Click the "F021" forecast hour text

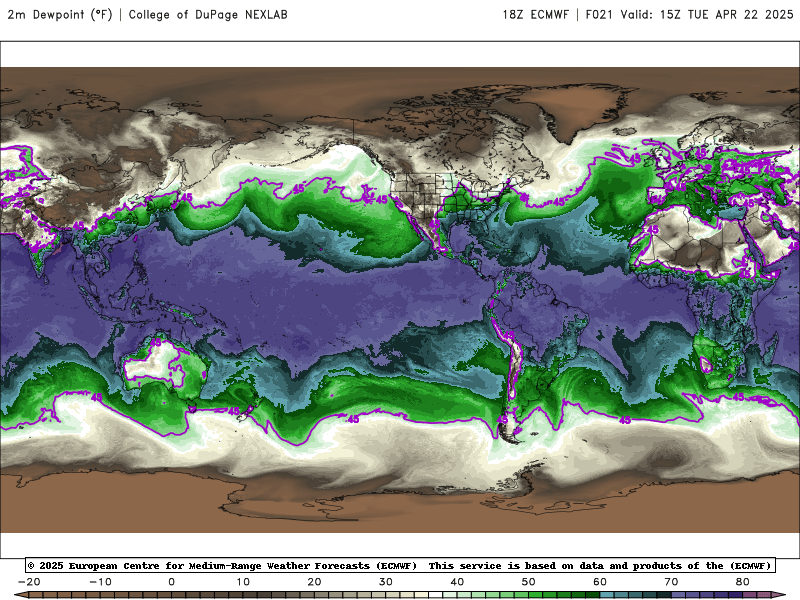599,15
